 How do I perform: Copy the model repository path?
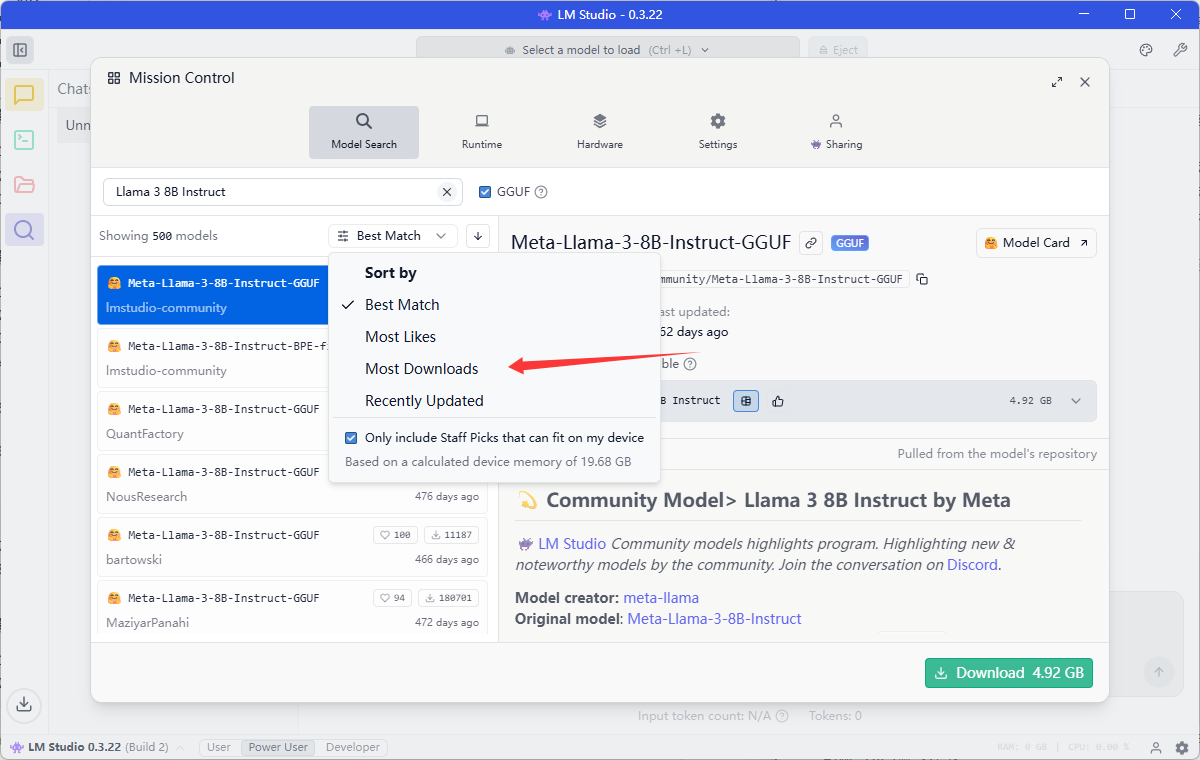pyautogui.click(x=922, y=279)
